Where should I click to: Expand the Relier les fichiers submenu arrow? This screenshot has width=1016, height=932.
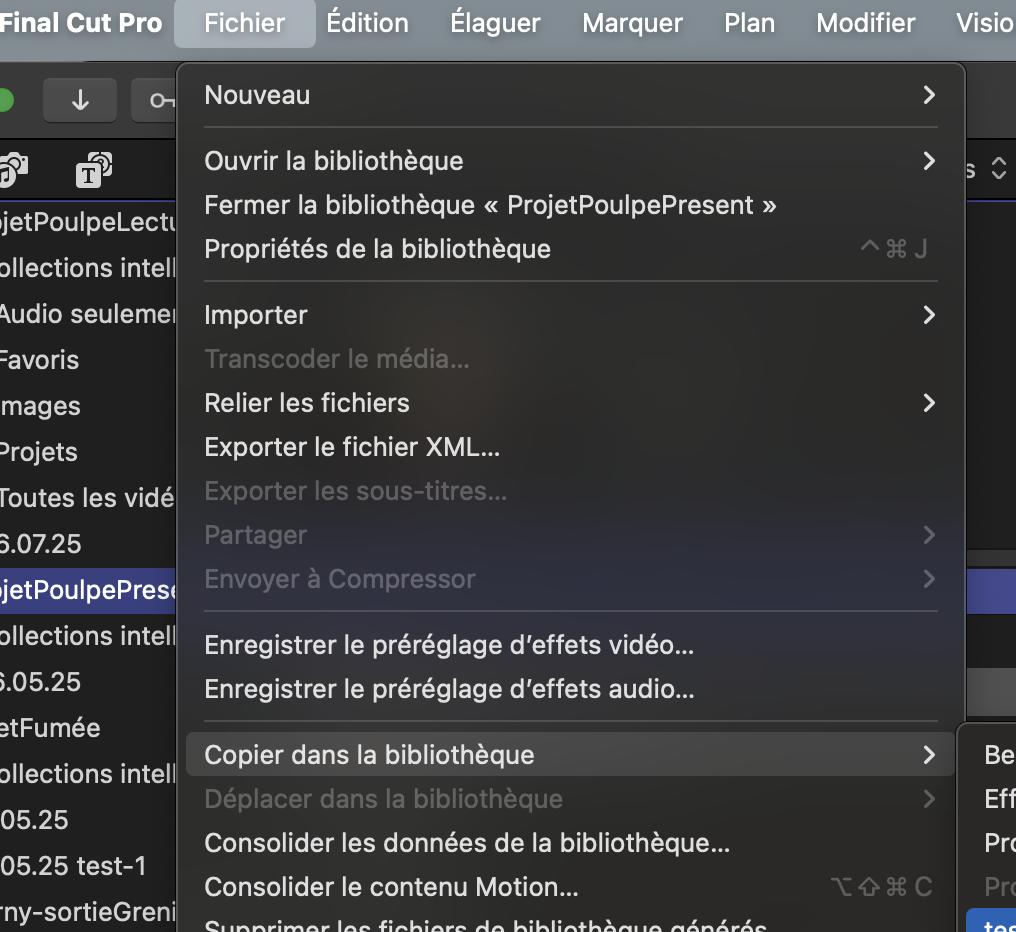click(929, 403)
